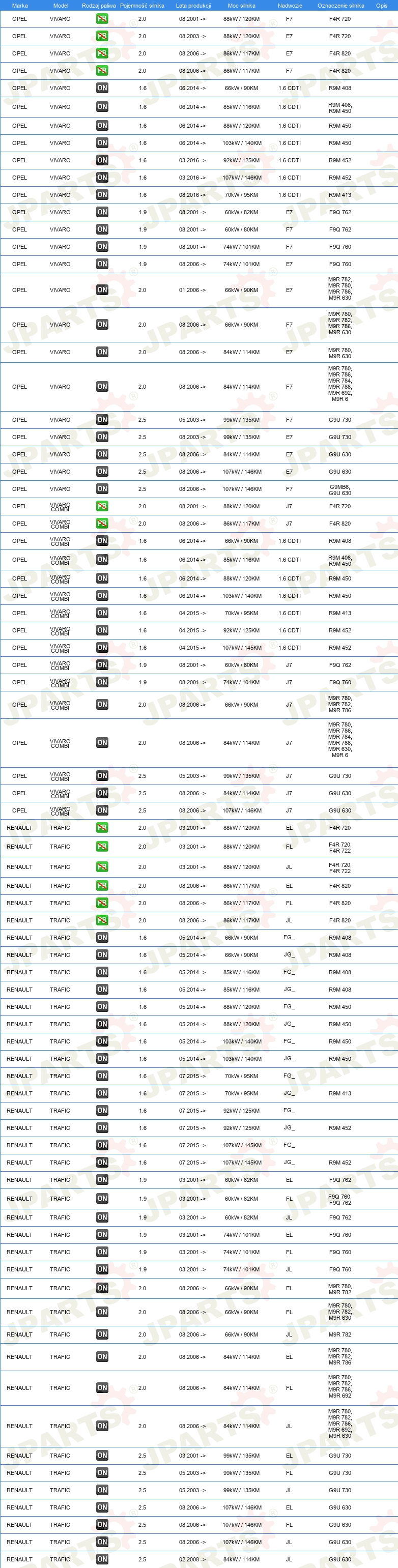This screenshot has height=1568, width=398.
Task: Click '60kW / 82KM' in Opel Vivaro E7 row
Action: [242, 213]
